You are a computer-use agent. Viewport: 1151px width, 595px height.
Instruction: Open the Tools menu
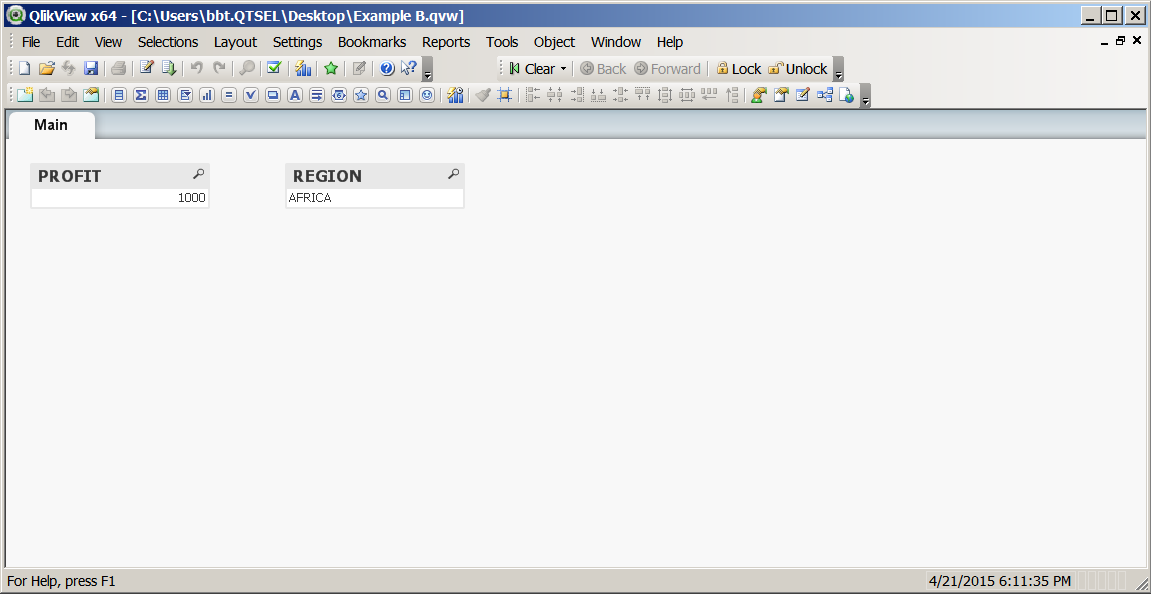[x=502, y=42]
